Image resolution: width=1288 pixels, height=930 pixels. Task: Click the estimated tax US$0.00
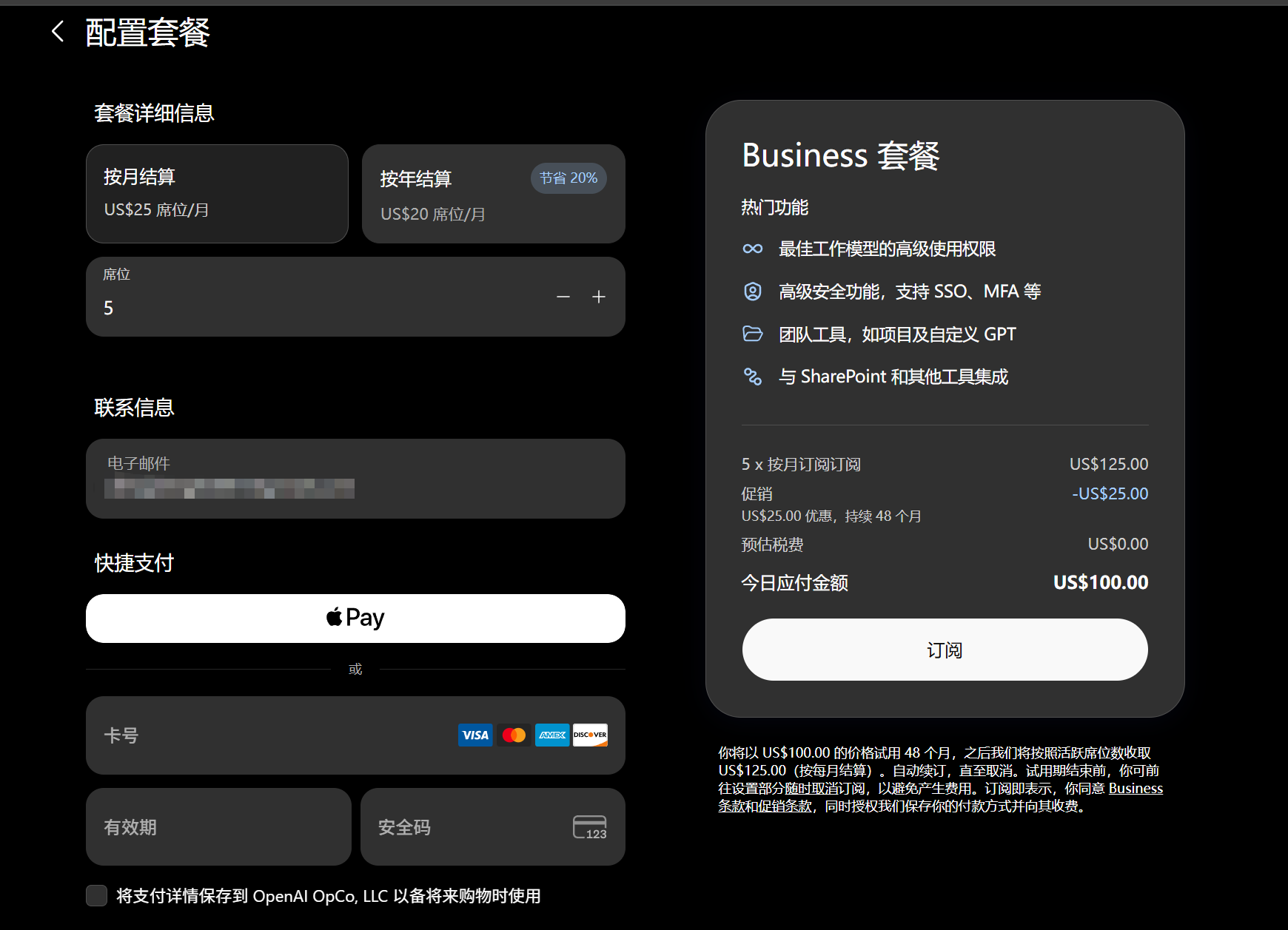coord(1118,545)
